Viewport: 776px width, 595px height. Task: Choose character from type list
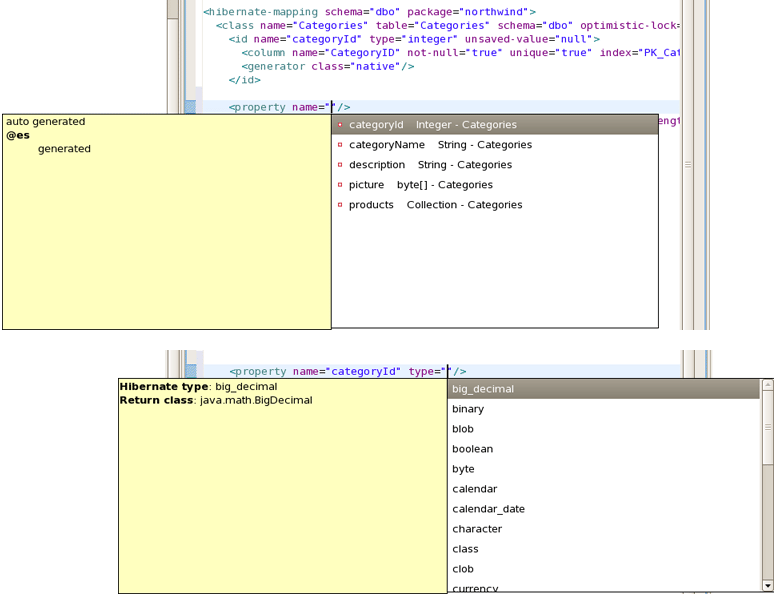tap(477, 529)
